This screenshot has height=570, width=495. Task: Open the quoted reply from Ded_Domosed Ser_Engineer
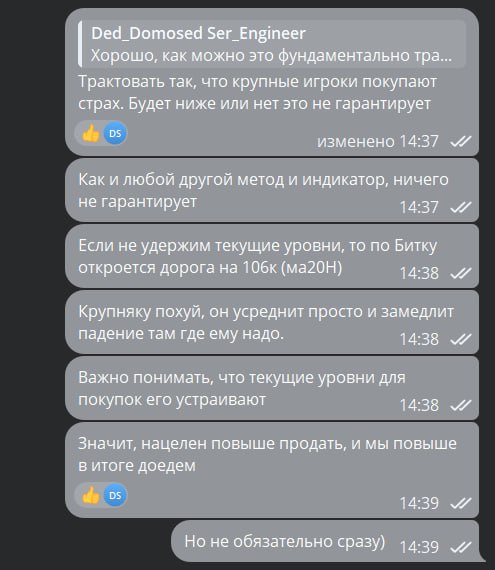(x=272, y=44)
